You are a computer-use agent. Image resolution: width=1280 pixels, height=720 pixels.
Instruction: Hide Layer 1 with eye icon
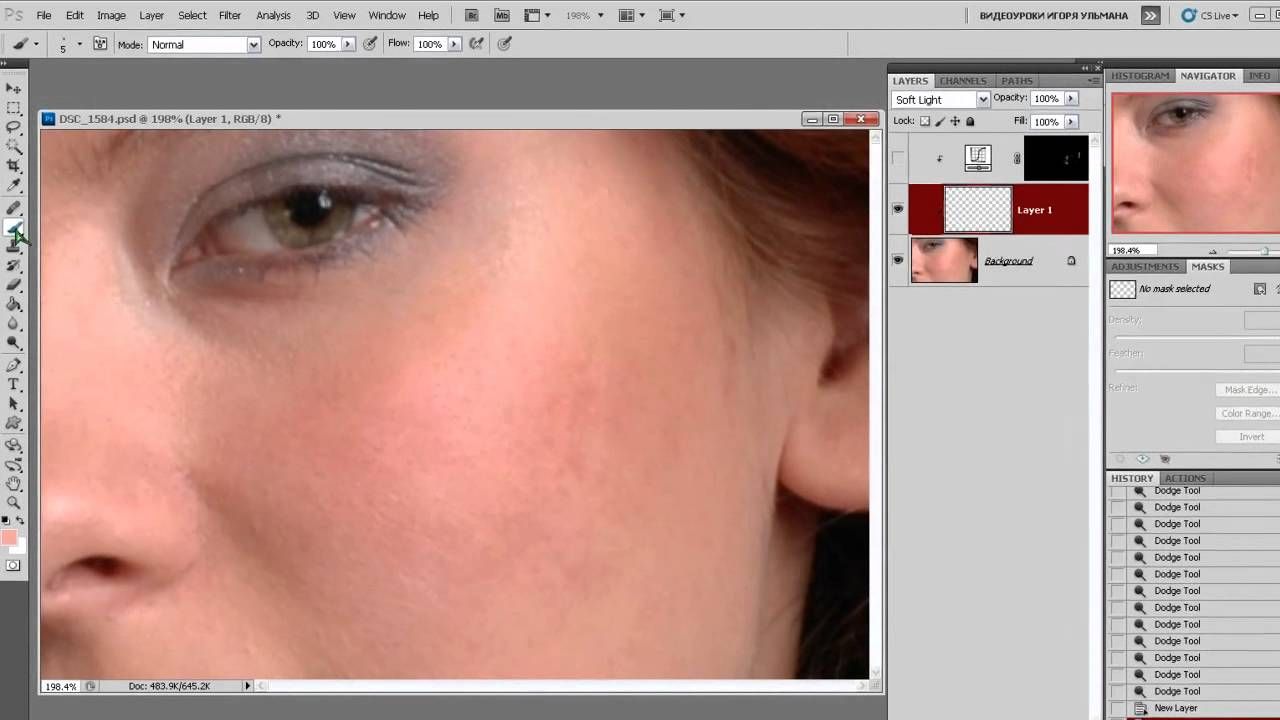coord(898,209)
